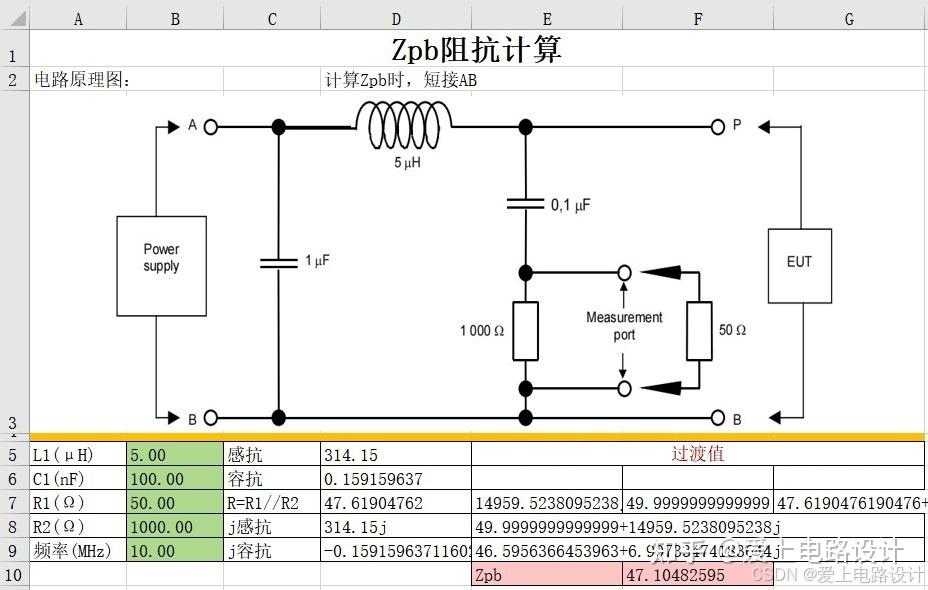Click the label cell 'R2(Ω)'
The image size is (928, 590).
click(78, 526)
